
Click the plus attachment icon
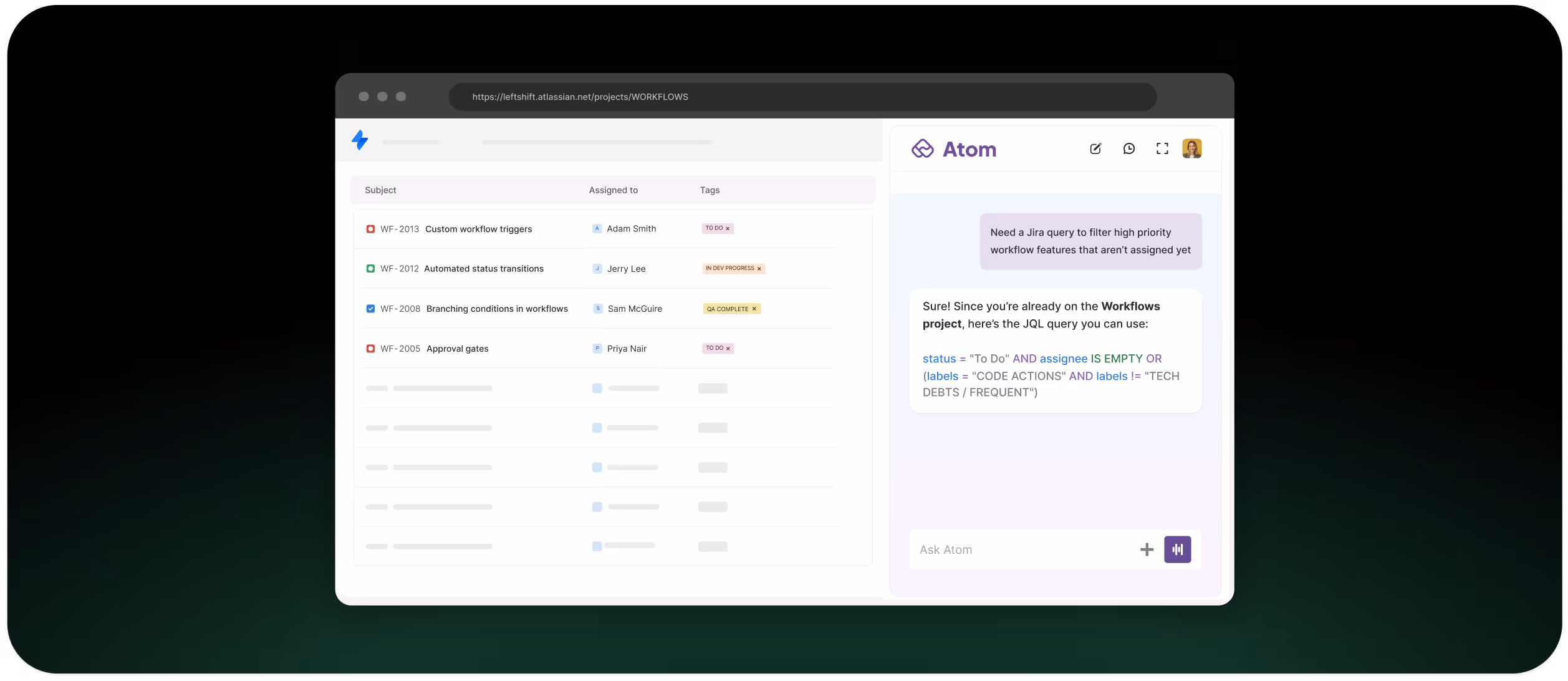click(1147, 549)
